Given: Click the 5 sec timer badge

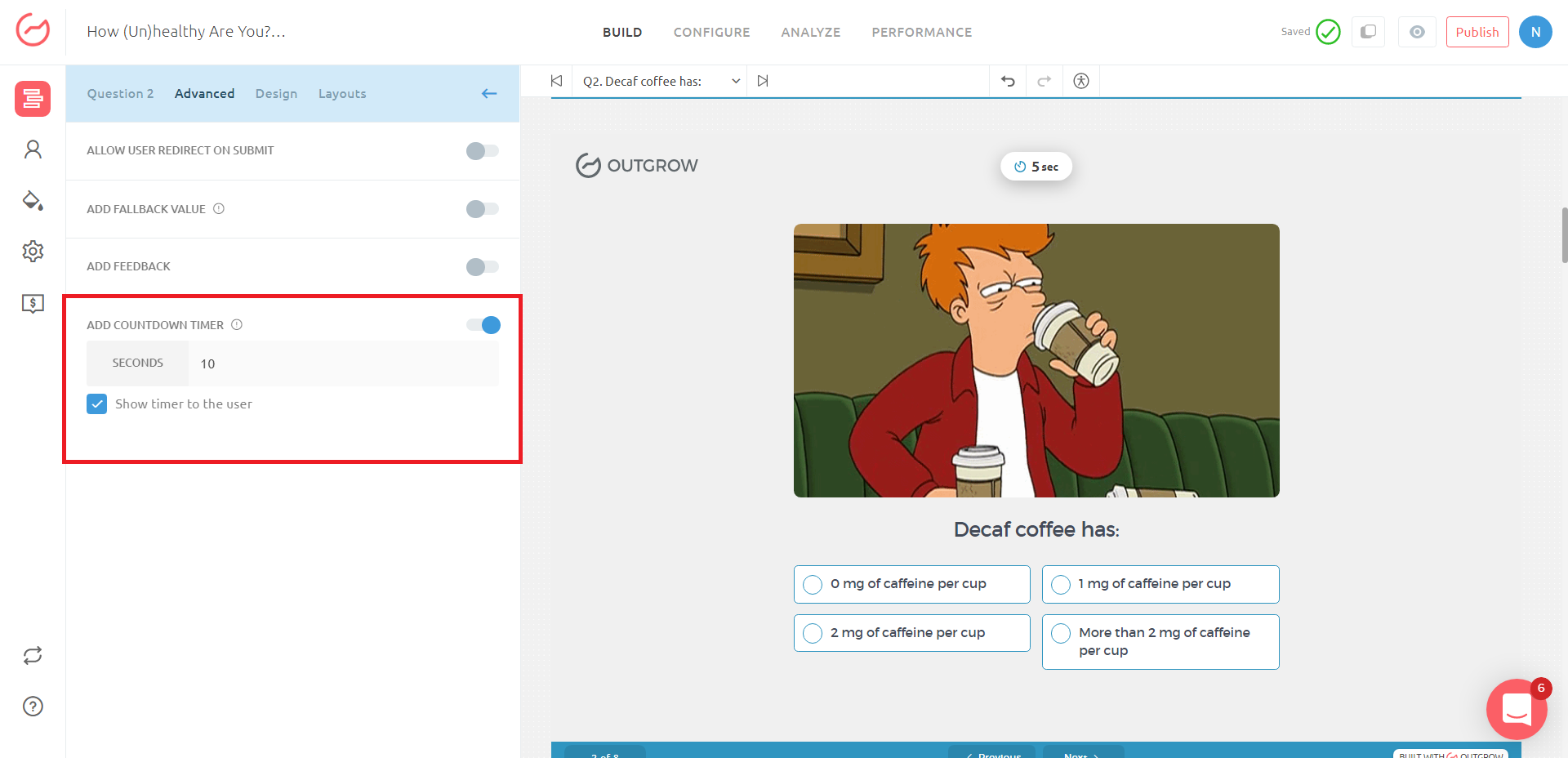Looking at the screenshot, I should pos(1036,167).
